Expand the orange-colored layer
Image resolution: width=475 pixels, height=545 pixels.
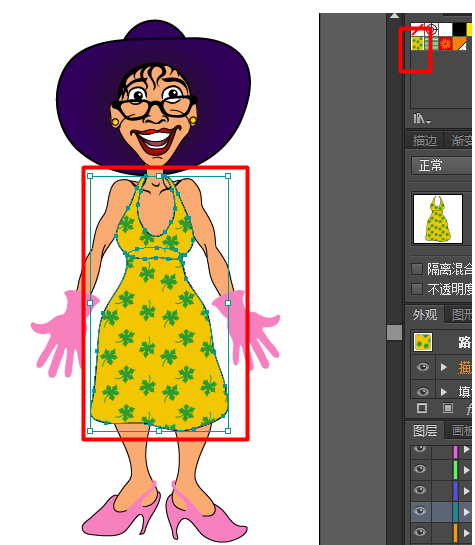pos(467,532)
